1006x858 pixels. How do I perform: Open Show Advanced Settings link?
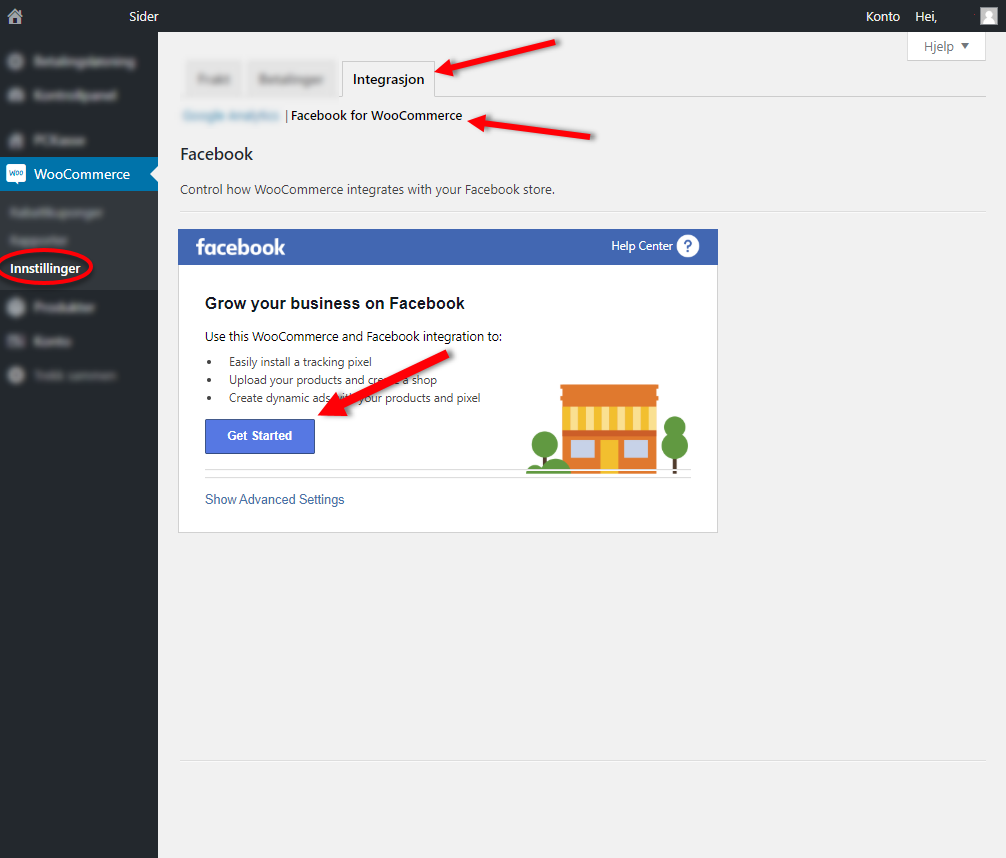point(275,499)
